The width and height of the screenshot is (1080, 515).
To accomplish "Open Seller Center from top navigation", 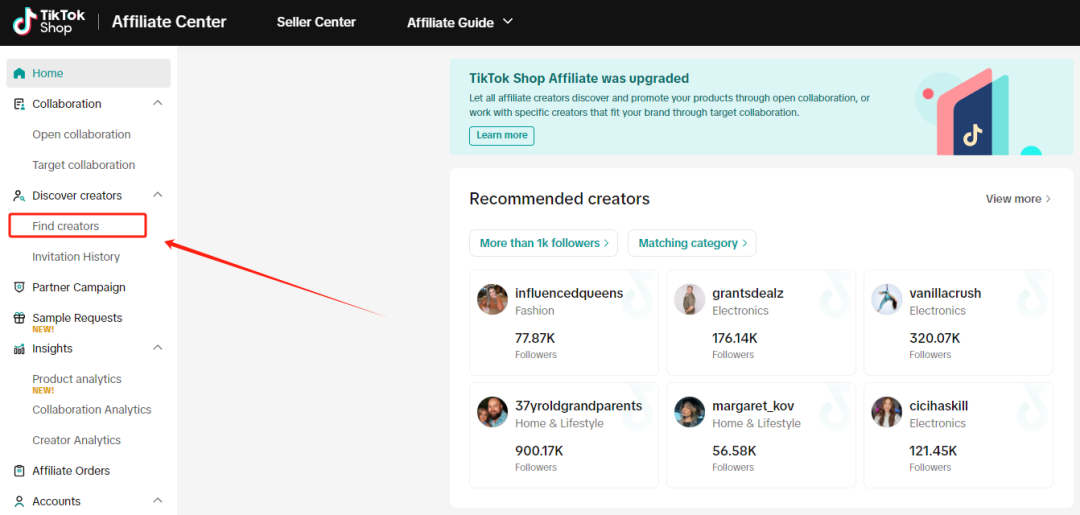I will (316, 22).
